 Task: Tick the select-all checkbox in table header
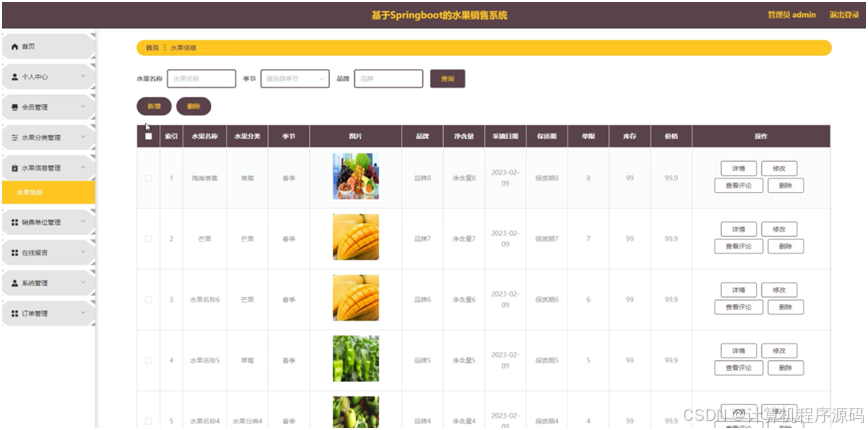coord(148,136)
